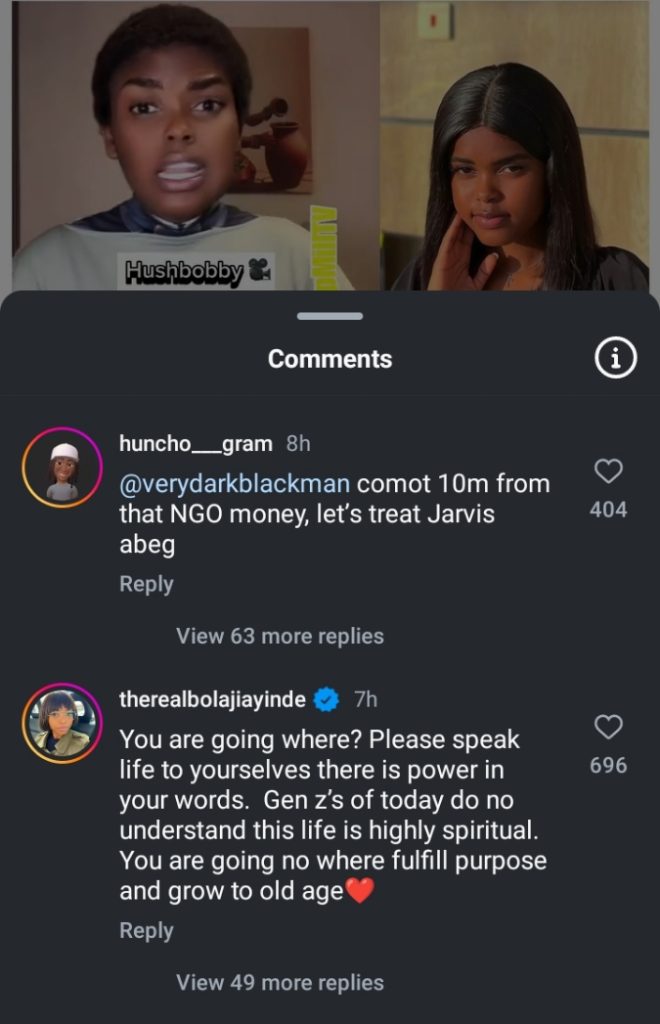
Task: Tap the left video frame
Action: tap(190, 140)
